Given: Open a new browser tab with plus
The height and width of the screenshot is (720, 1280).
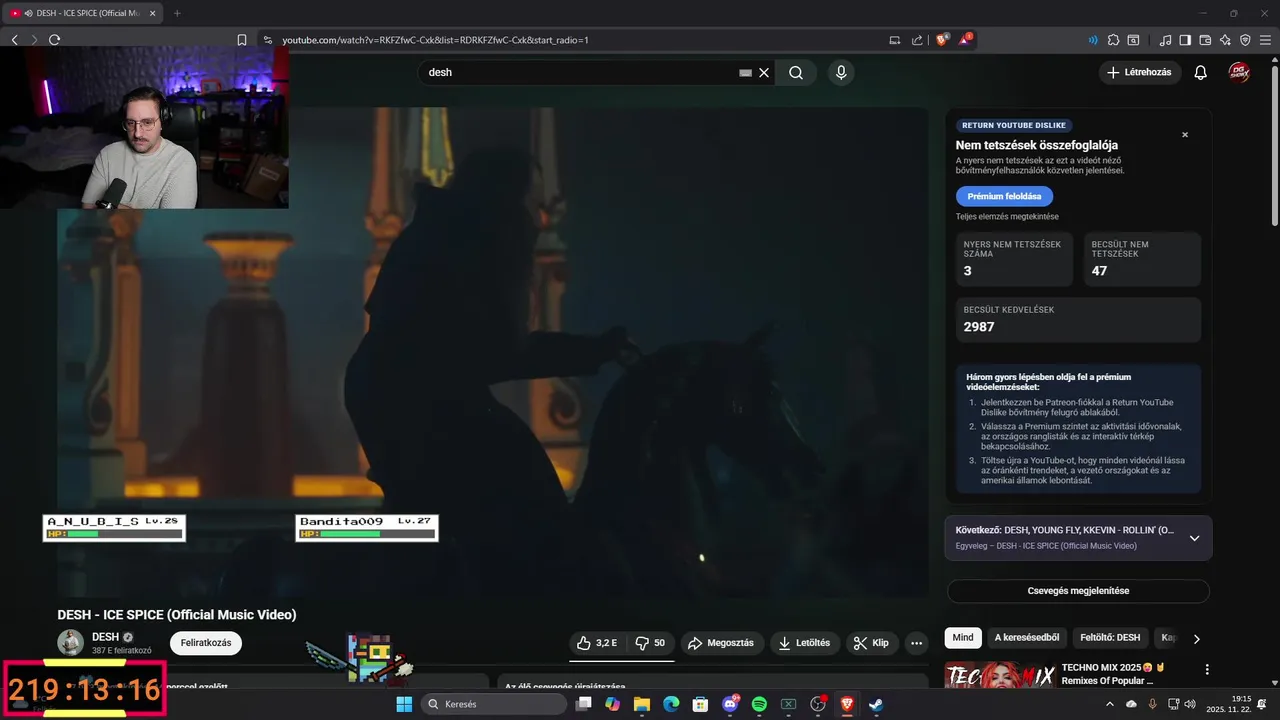Looking at the screenshot, I should [177, 13].
